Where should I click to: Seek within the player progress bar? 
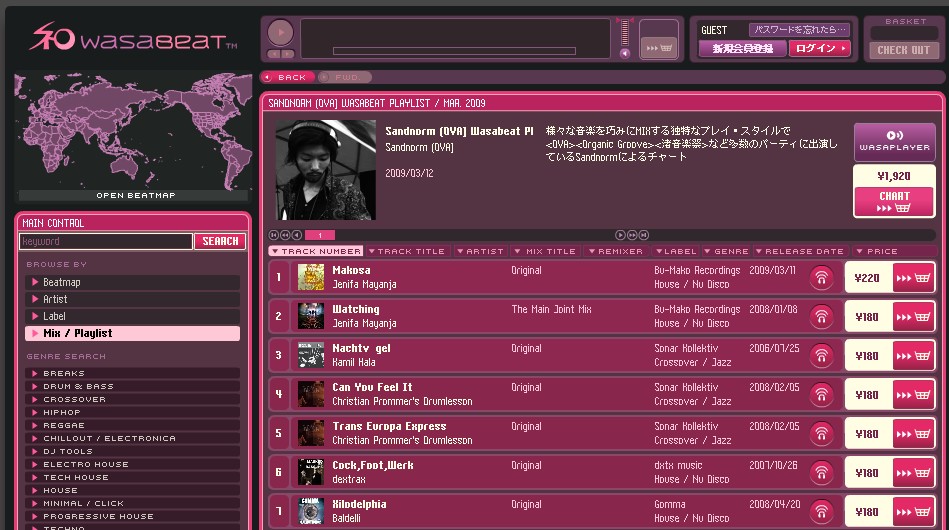click(454, 51)
